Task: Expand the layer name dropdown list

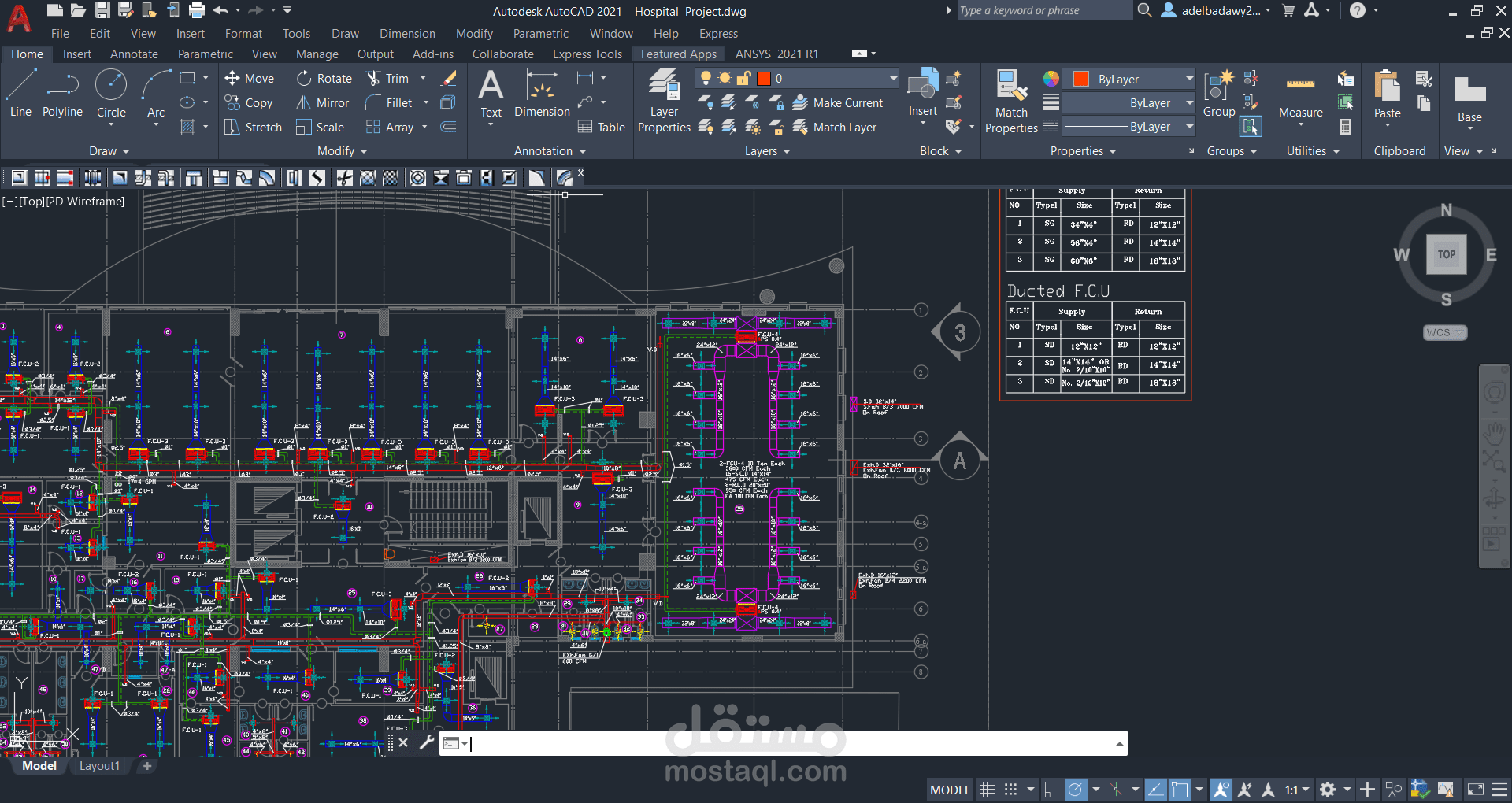Action: click(893, 78)
